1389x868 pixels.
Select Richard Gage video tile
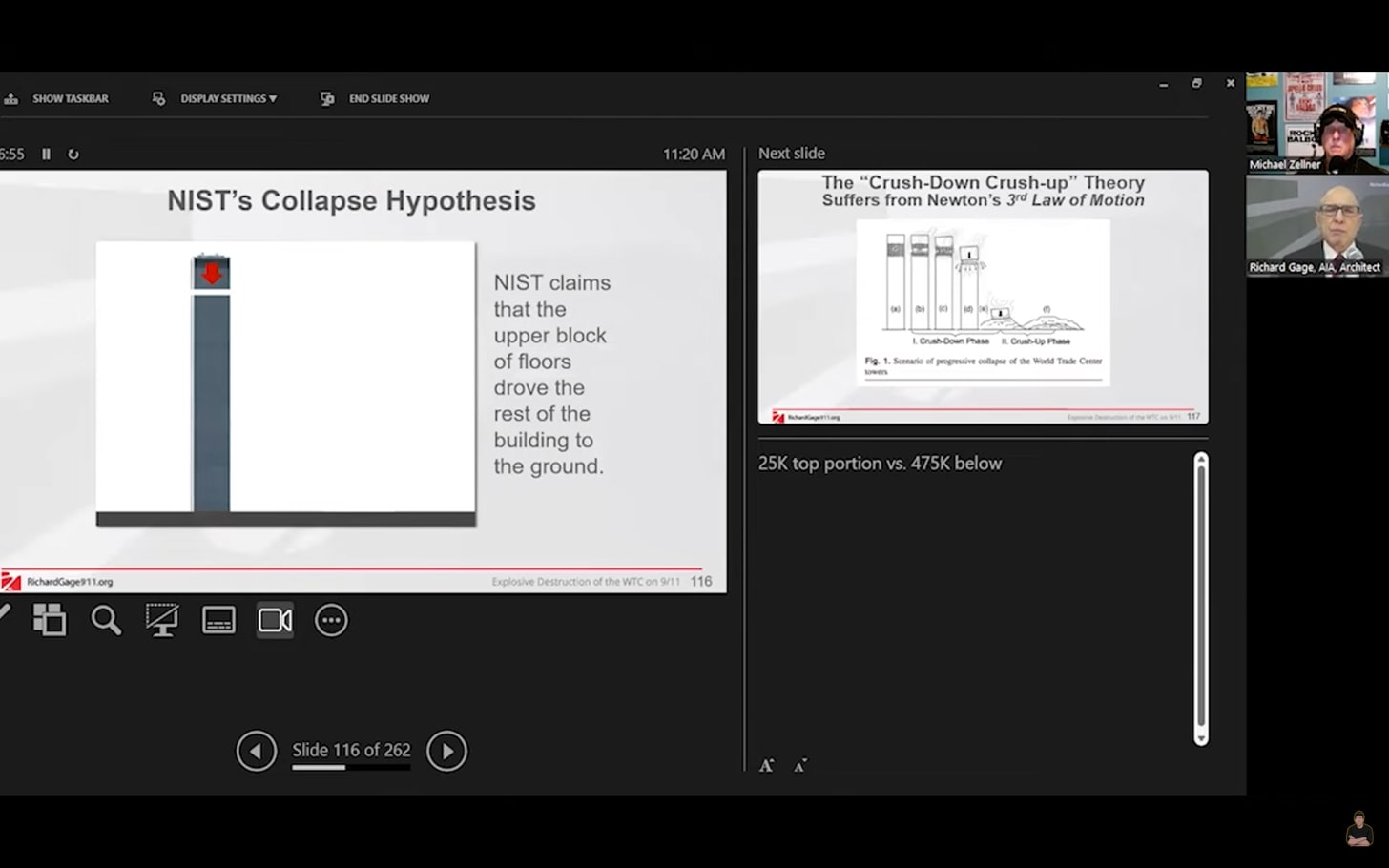coord(1317,226)
